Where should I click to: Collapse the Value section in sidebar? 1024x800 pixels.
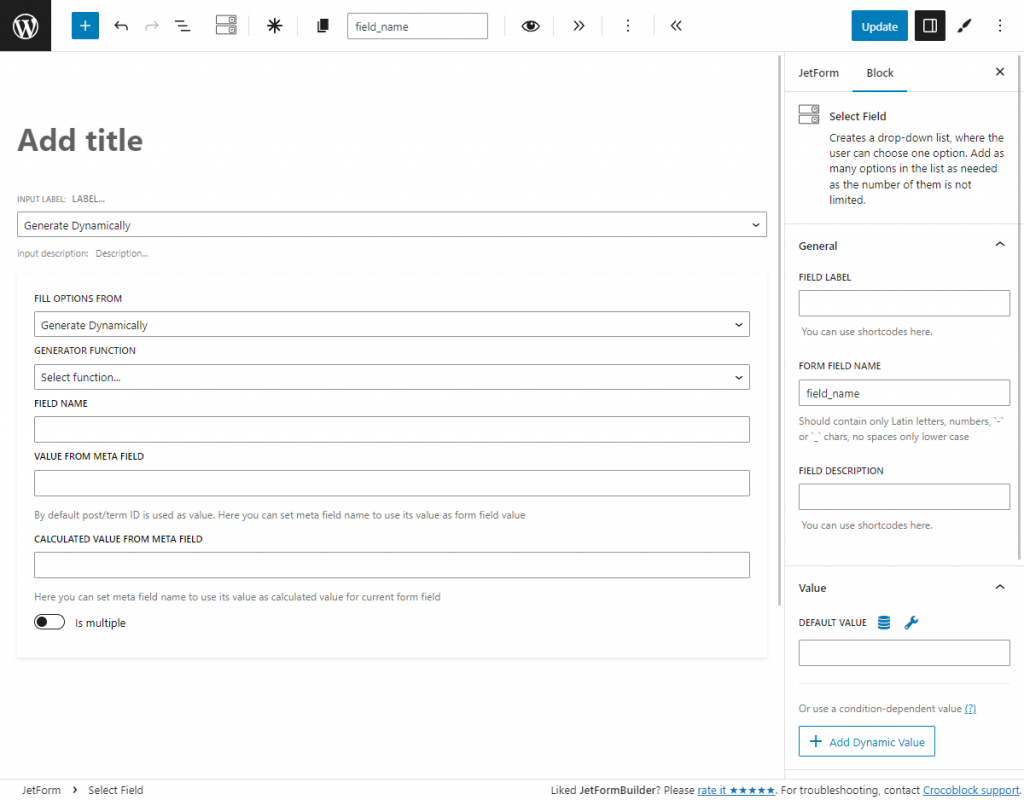(999, 587)
